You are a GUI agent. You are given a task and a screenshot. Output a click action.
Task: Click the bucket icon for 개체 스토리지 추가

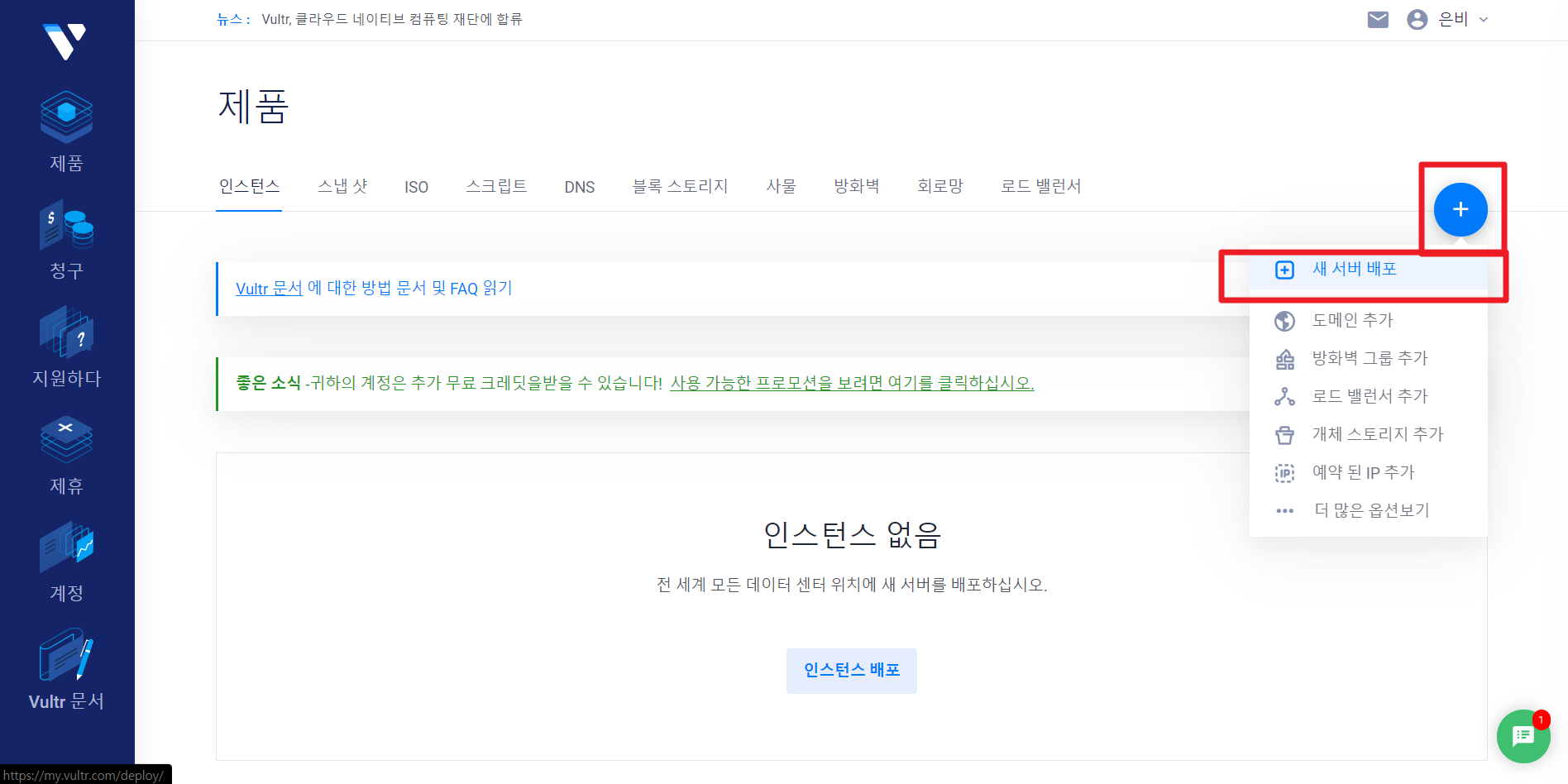pos(1284,435)
